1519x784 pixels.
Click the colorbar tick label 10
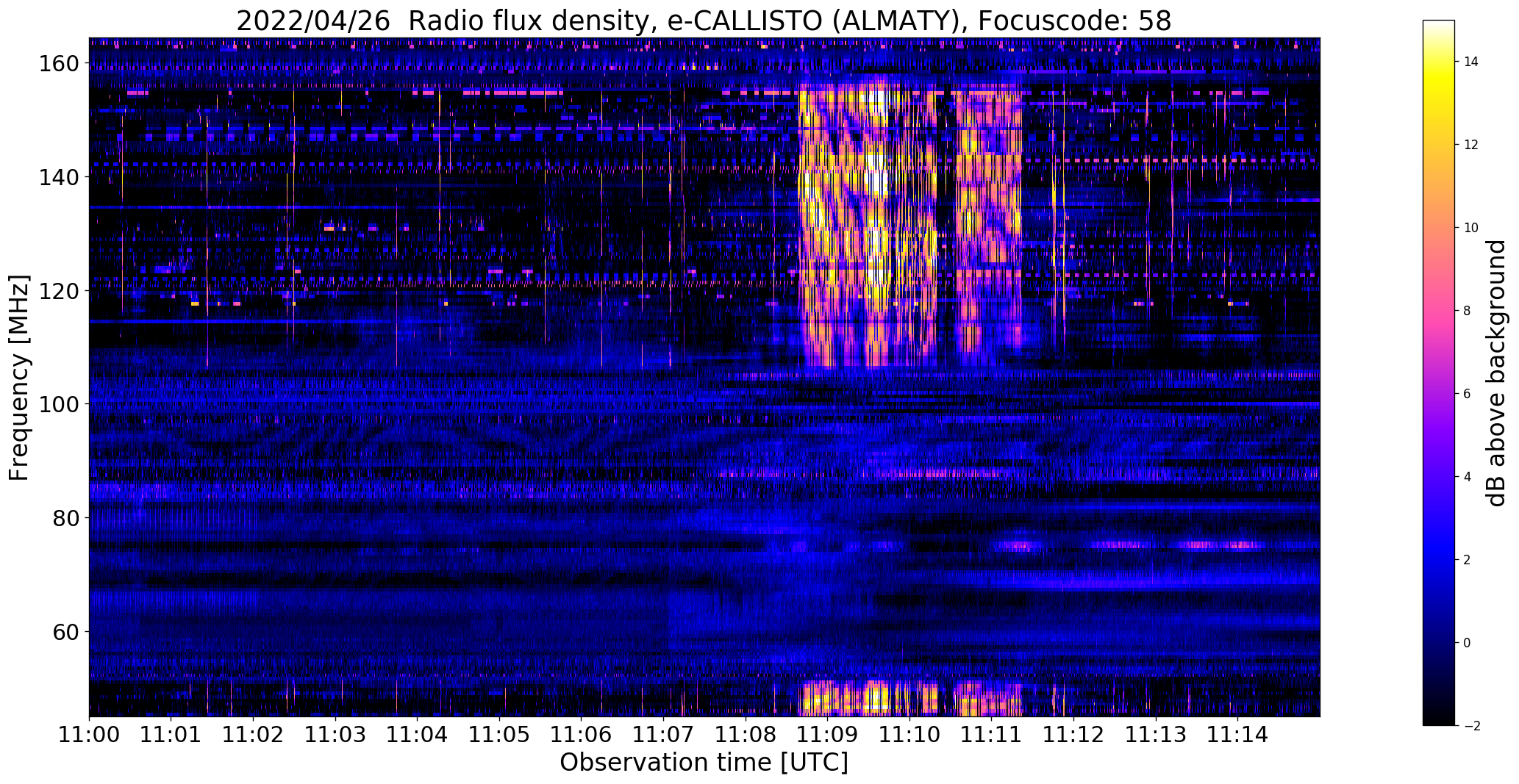1471,228
